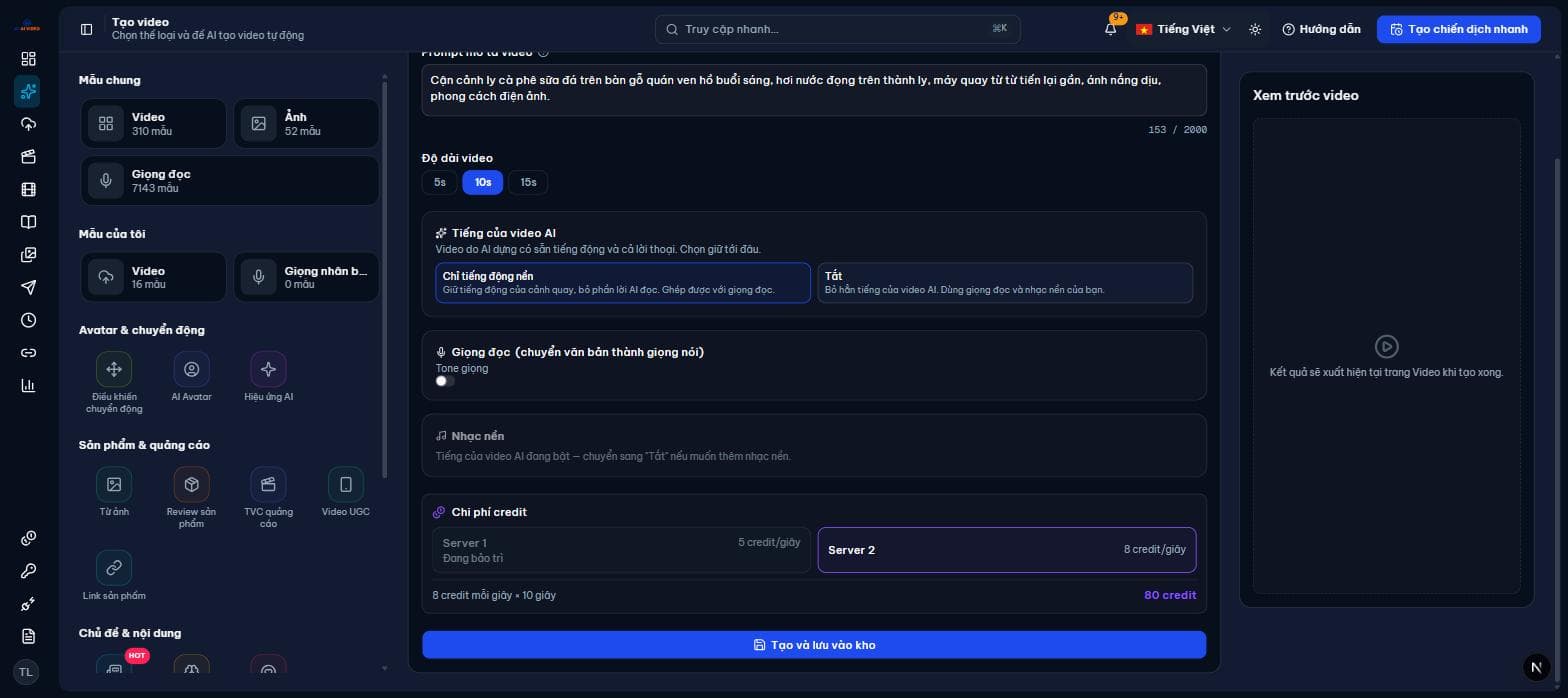Image resolution: width=1568 pixels, height=698 pixels.
Task: Open the Hướng dẫn guide link
Action: [1321, 29]
